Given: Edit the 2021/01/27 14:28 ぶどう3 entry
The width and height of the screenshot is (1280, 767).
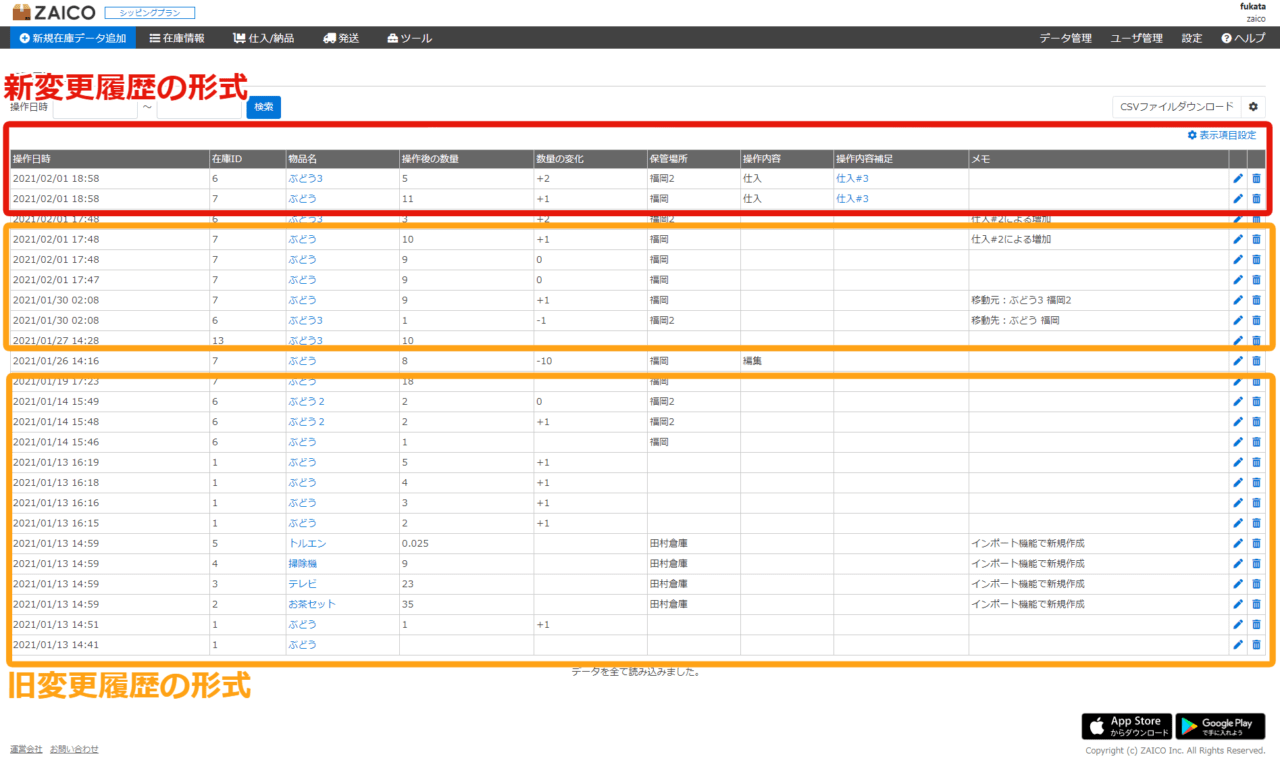Looking at the screenshot, I should 1238,341.
